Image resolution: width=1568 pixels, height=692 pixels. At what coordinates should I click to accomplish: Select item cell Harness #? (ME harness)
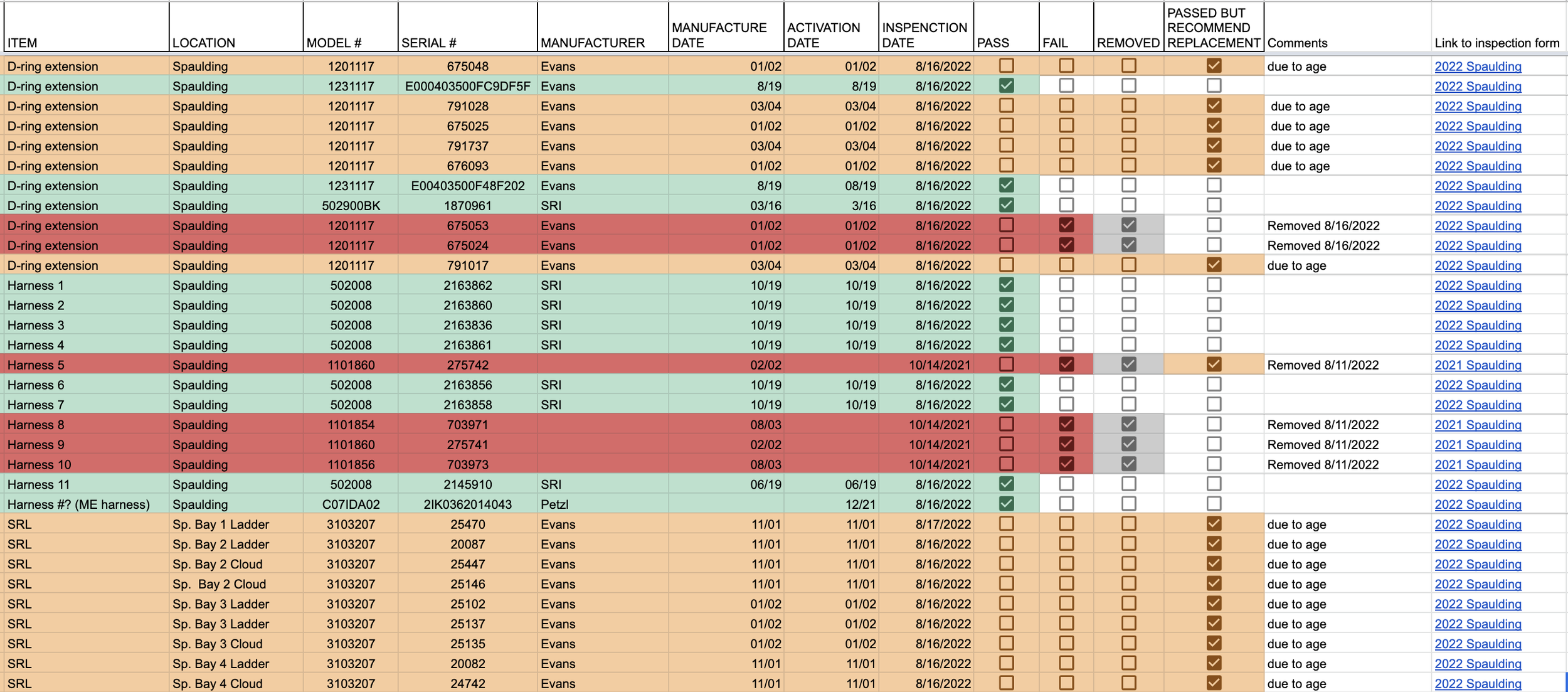point(86,504)
